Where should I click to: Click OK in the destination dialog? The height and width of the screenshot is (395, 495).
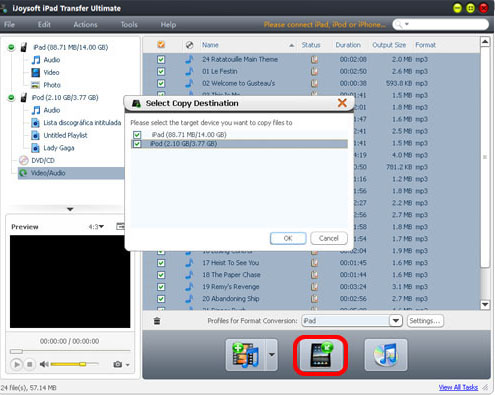click(x=288, y=238)
